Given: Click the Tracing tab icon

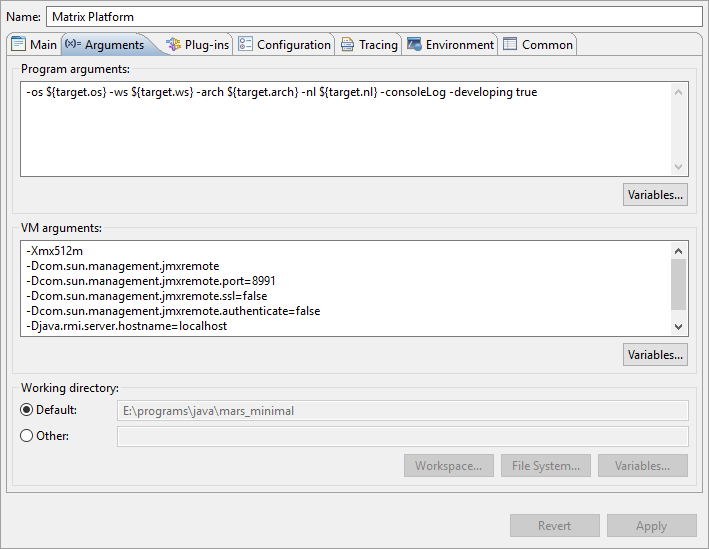Looking at the screenshot, I should 348,45.
